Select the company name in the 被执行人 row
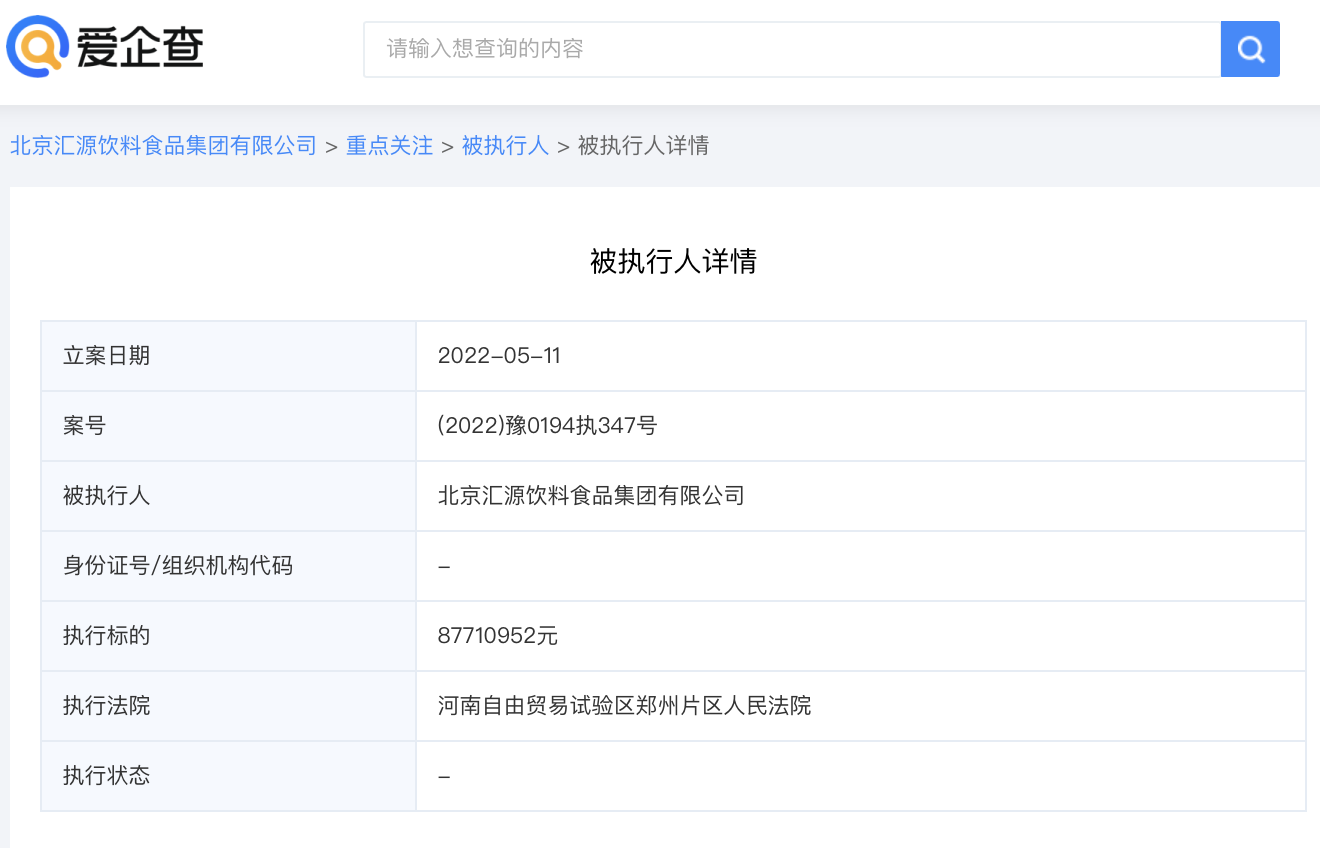The height and width of the screenshot is (848, 1320). (592, 495)
